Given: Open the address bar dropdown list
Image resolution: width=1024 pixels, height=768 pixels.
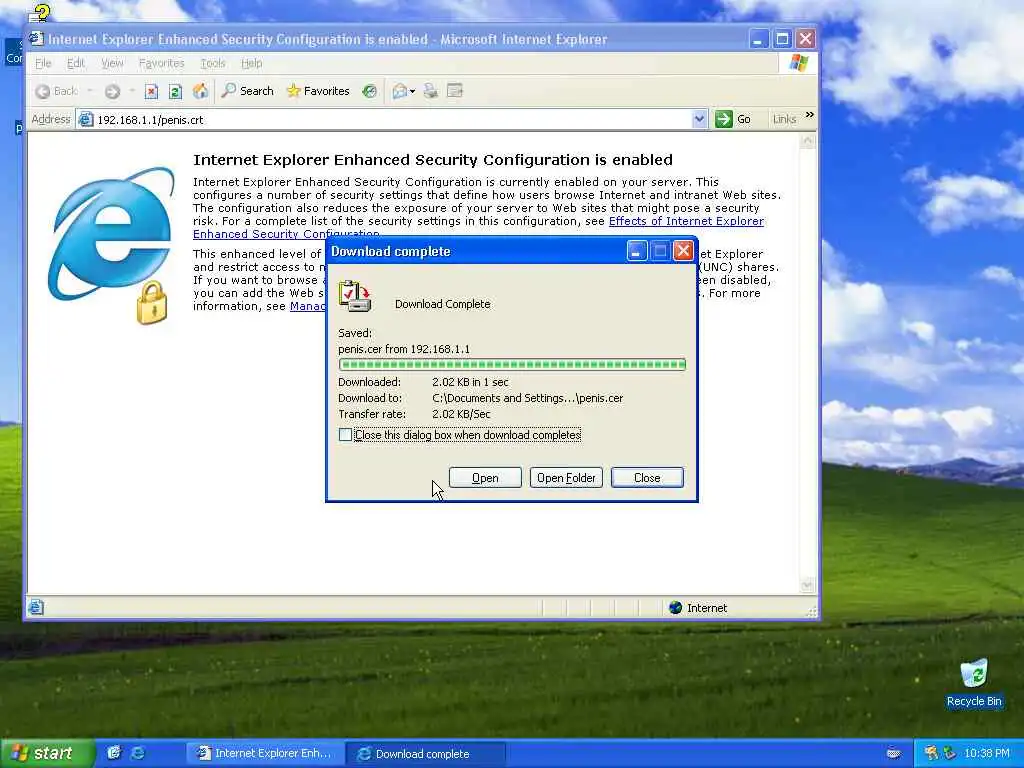Looking at the screenshot, I should tap(699, 120).
